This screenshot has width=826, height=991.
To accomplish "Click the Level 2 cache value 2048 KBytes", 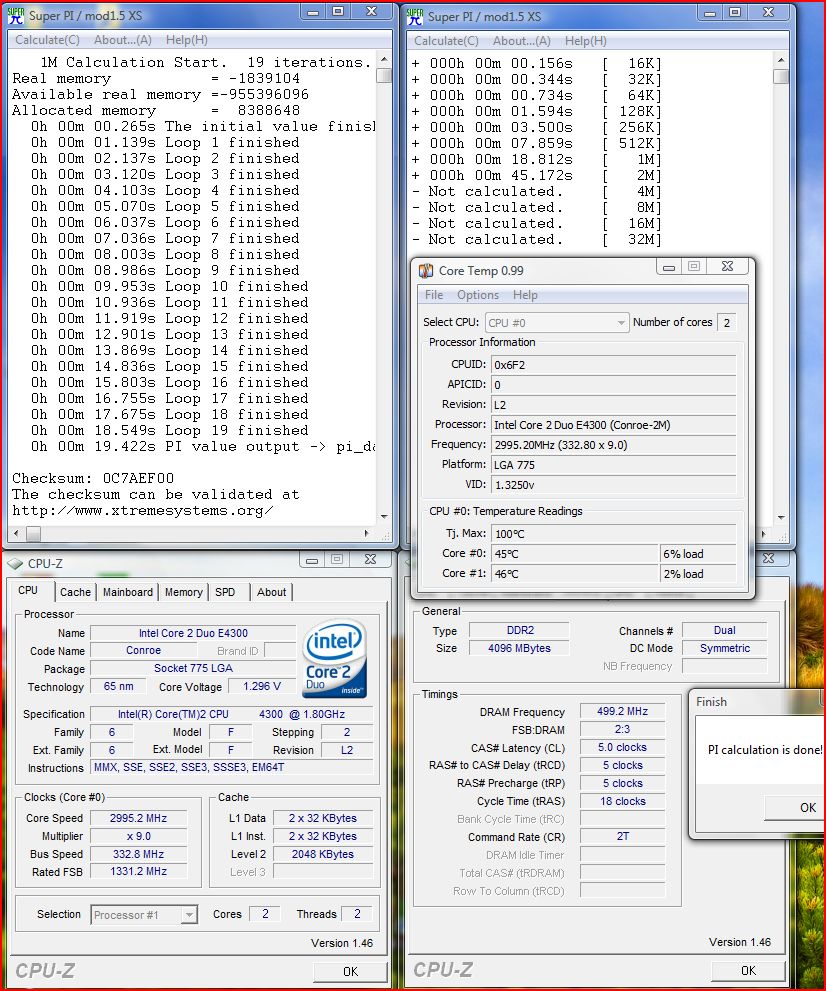I will pos(323,854).
